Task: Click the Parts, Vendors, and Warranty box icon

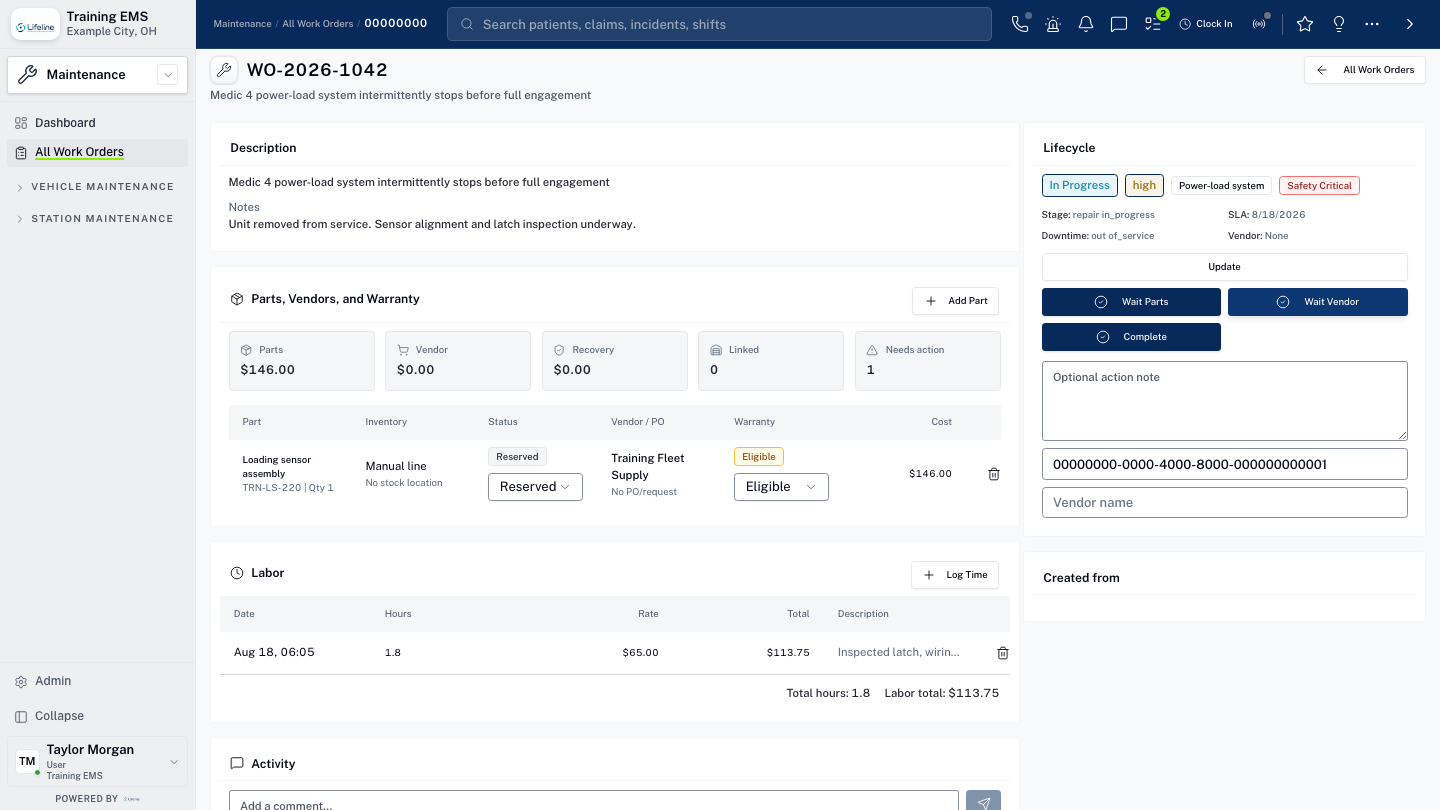Action: (237, 299)
